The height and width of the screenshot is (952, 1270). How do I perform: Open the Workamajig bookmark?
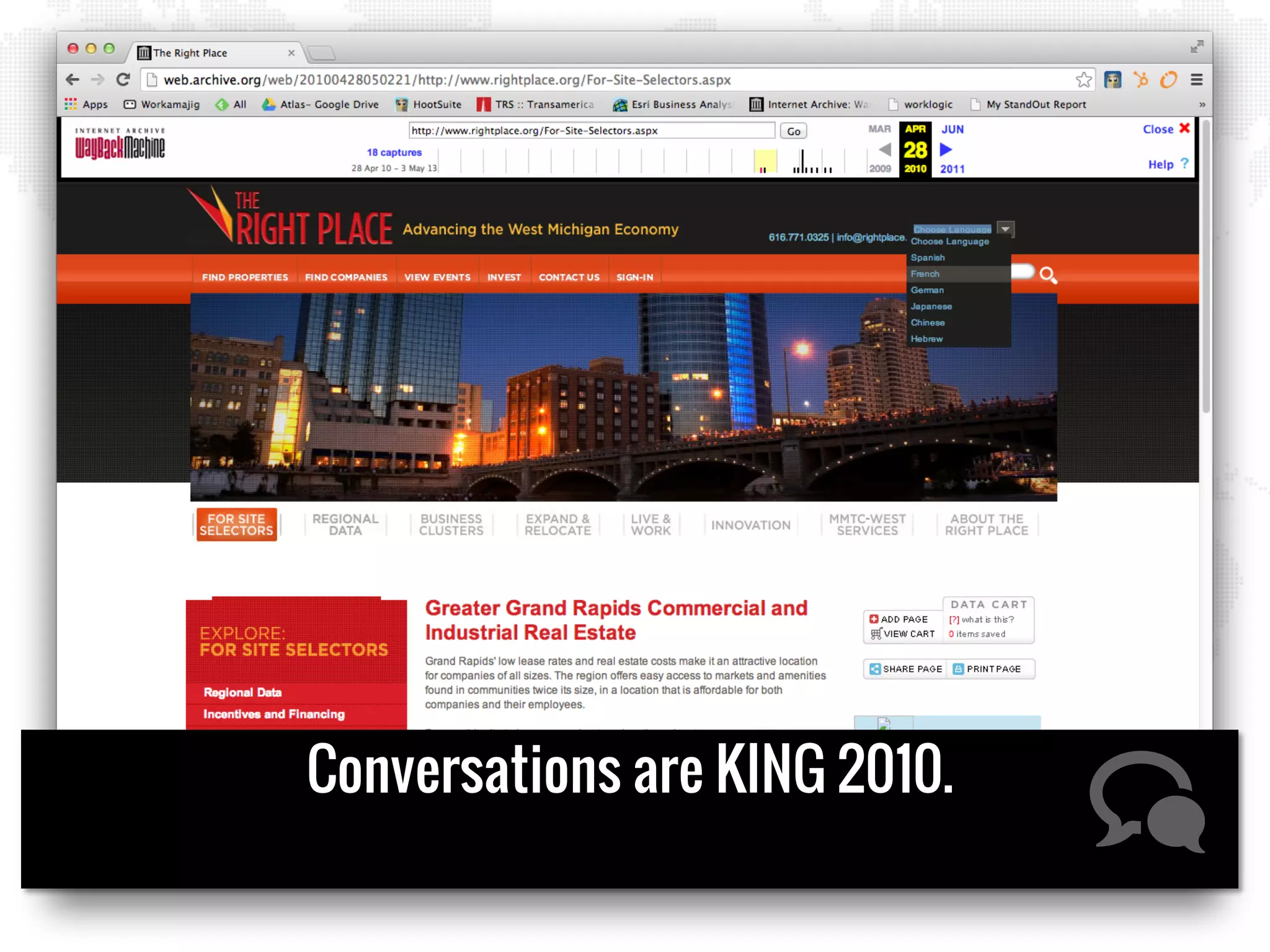click(x=162, y=105)
